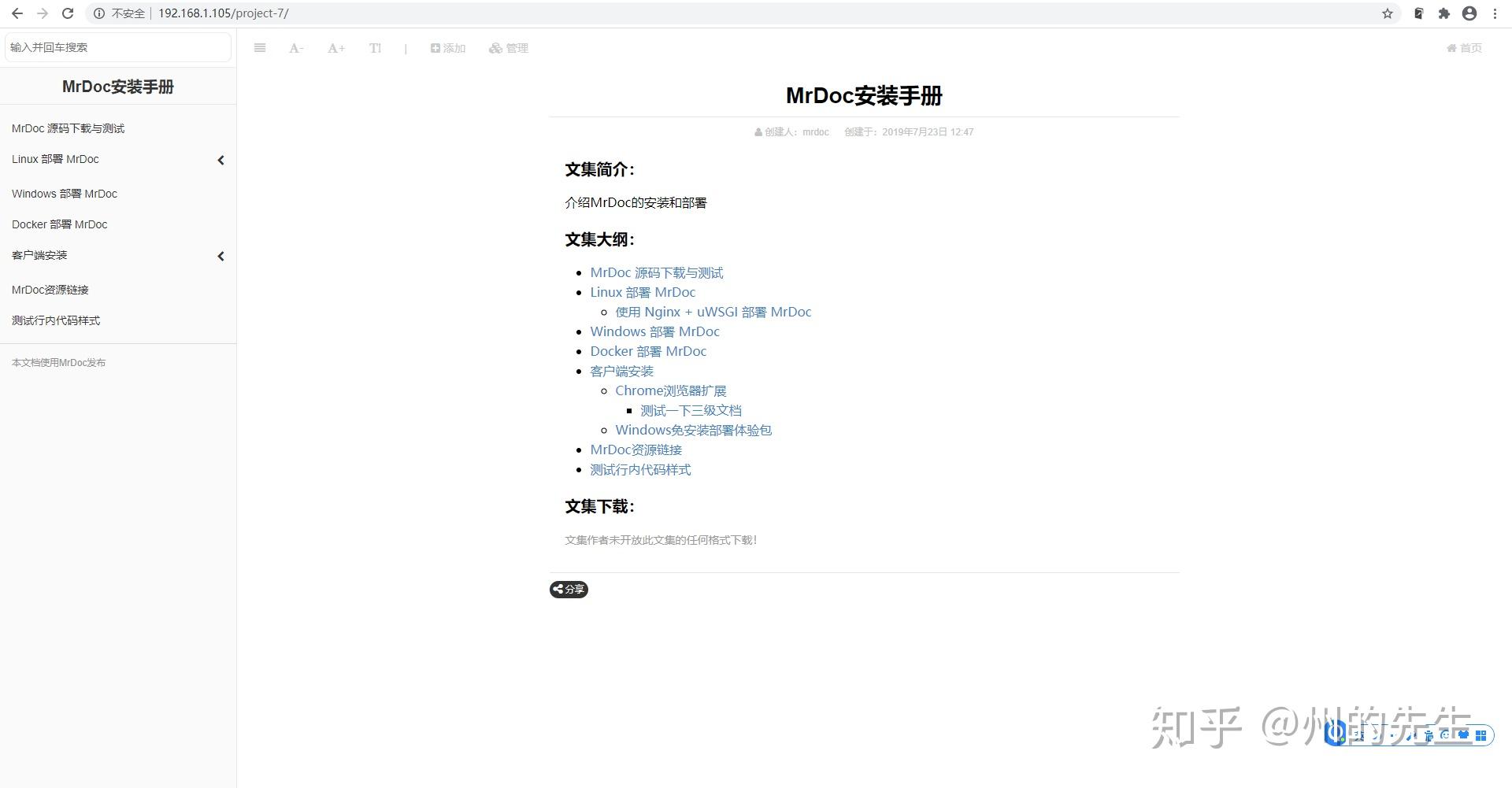This screenshot has height=788, width=1512.
Task: Open the 使用 Nginx + uWSGI 部署 MrDoc link
Action: (713, 312)
